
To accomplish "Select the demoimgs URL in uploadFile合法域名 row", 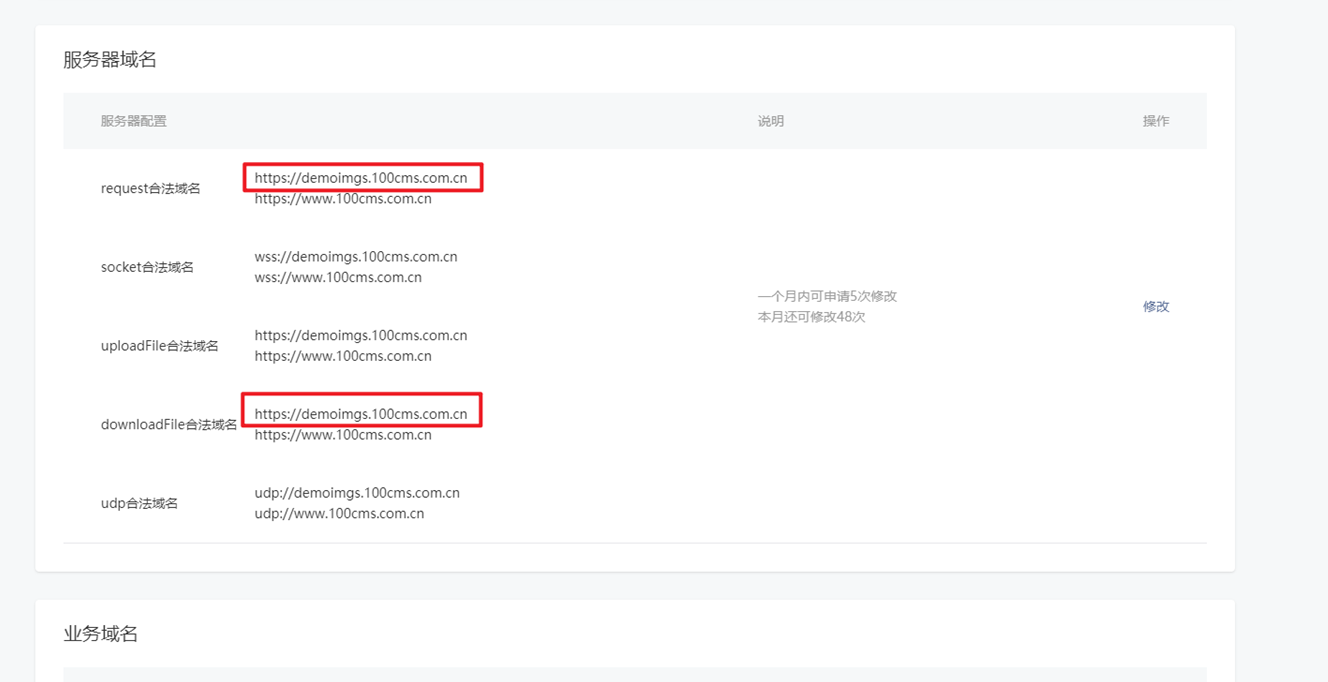I will point(360,335).
